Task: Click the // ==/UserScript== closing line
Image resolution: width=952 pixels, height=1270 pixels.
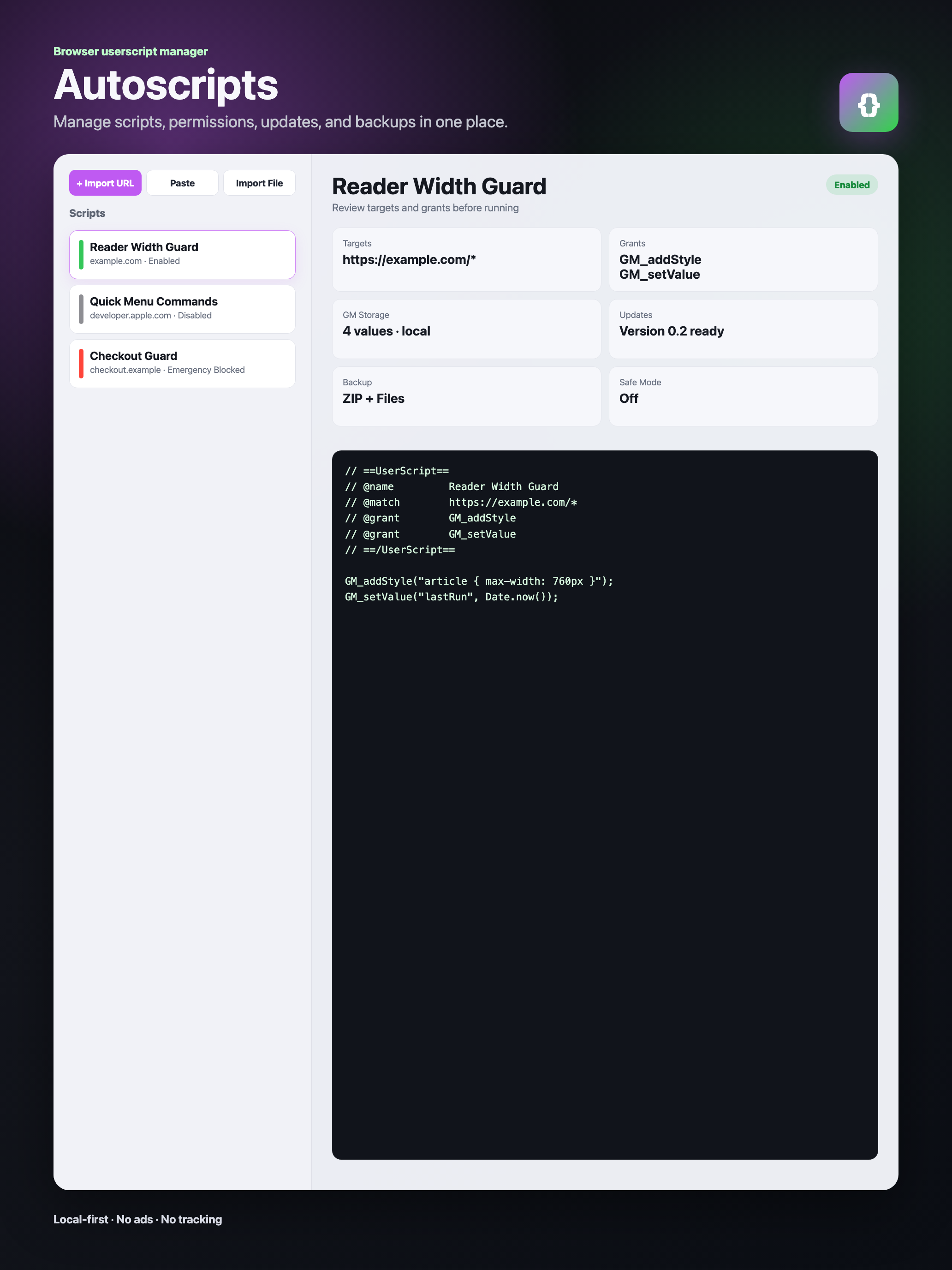Action: click(x=400, y=550)
